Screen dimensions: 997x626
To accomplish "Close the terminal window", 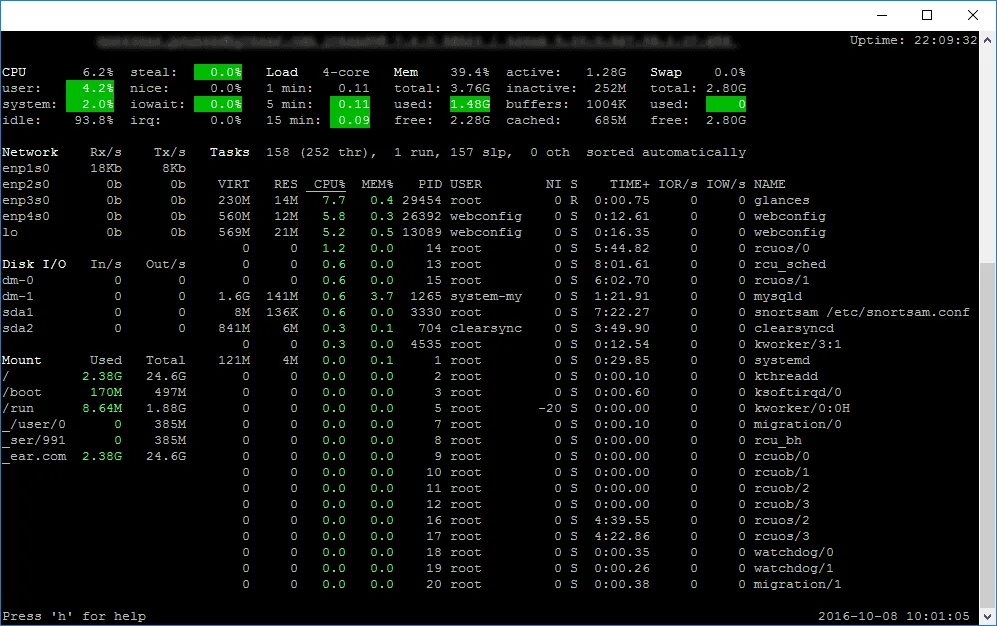I will pyautogui.click(x=973, y=15).
